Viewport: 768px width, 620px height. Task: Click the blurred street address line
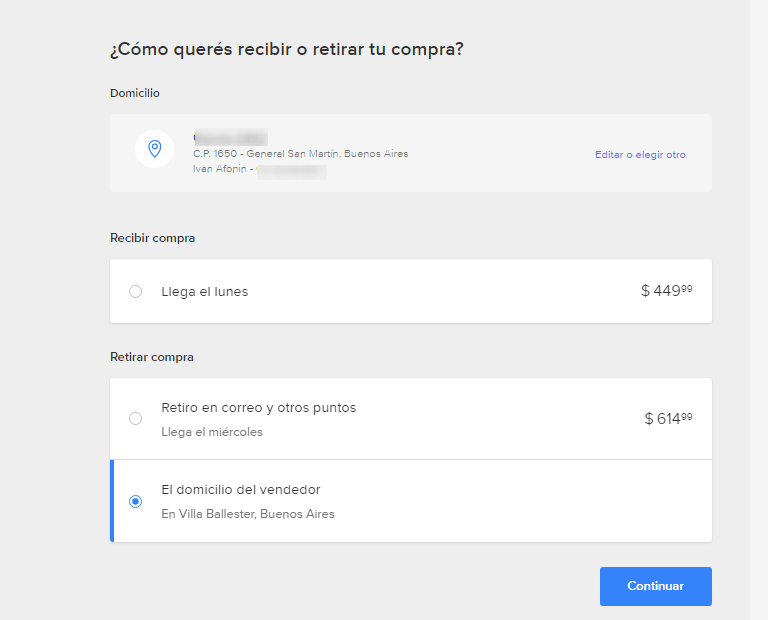coord(231,138)
